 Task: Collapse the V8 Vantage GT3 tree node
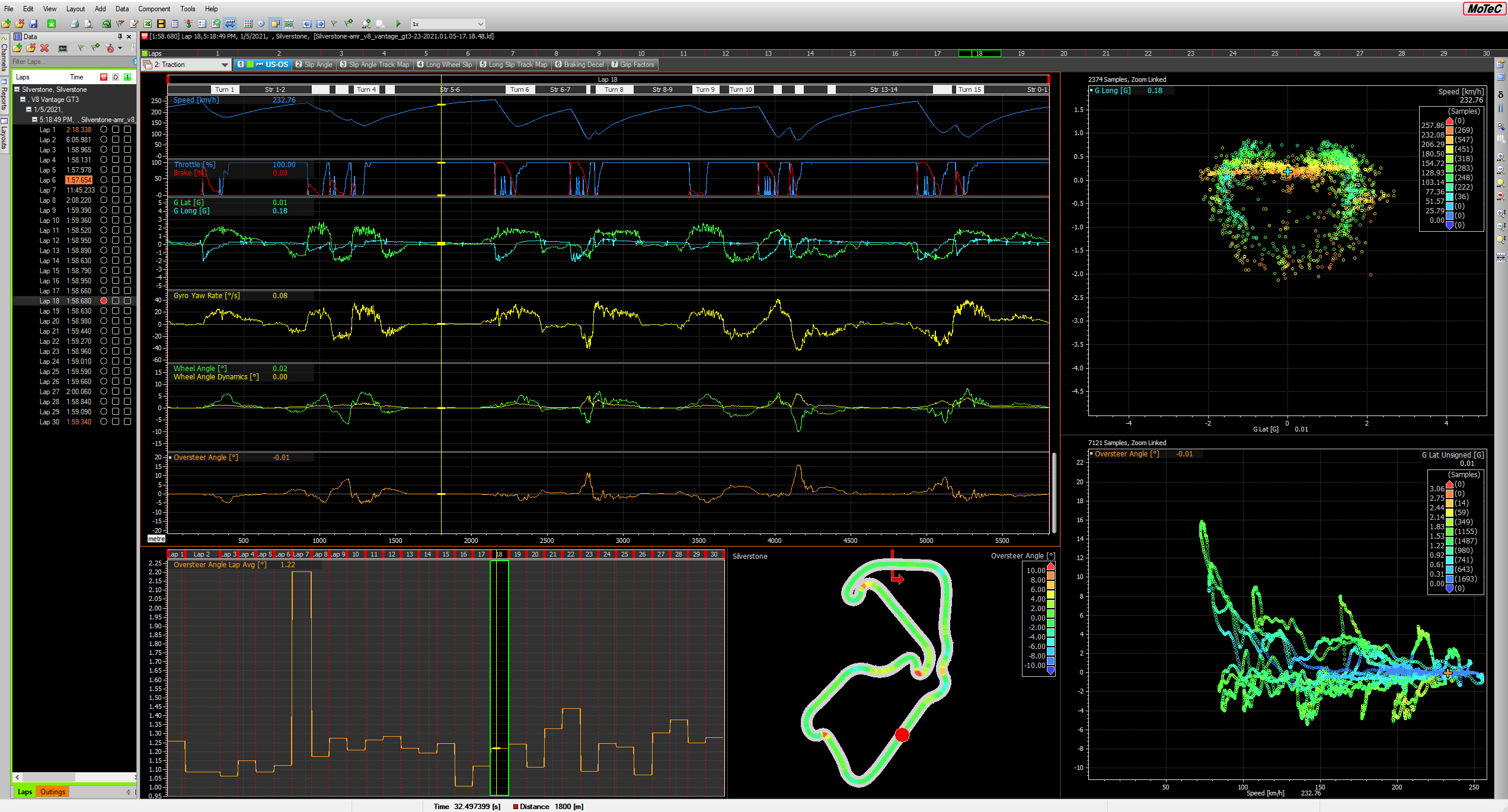coord(23,100)
